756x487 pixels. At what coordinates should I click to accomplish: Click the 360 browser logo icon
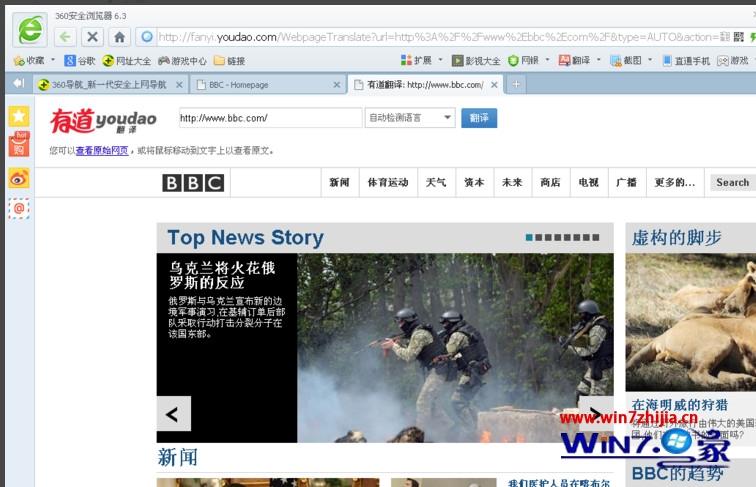click(x=30, y=30)
